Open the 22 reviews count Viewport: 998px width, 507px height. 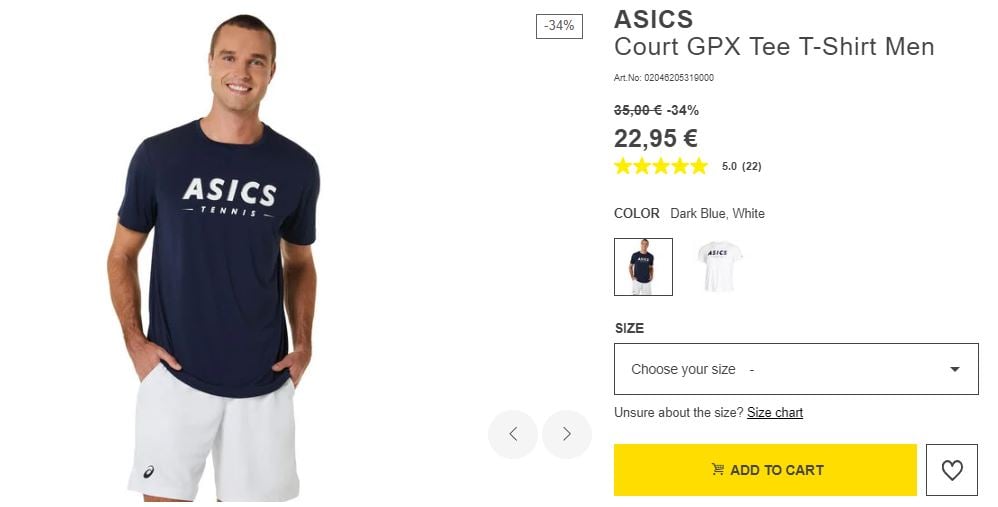coord(752,166)
